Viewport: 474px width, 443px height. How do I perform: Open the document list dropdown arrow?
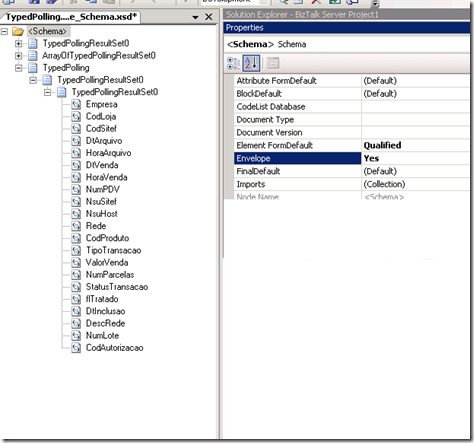[x=196, y=17]
